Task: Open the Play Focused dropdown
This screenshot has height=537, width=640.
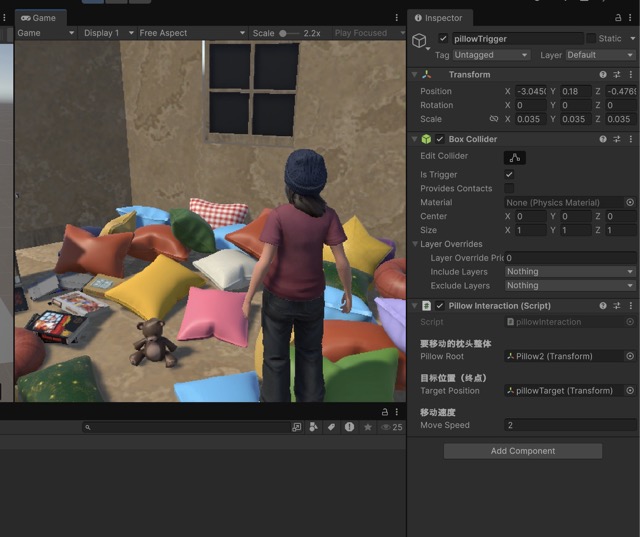Action: pyautogui.click(x=369, y=33)
